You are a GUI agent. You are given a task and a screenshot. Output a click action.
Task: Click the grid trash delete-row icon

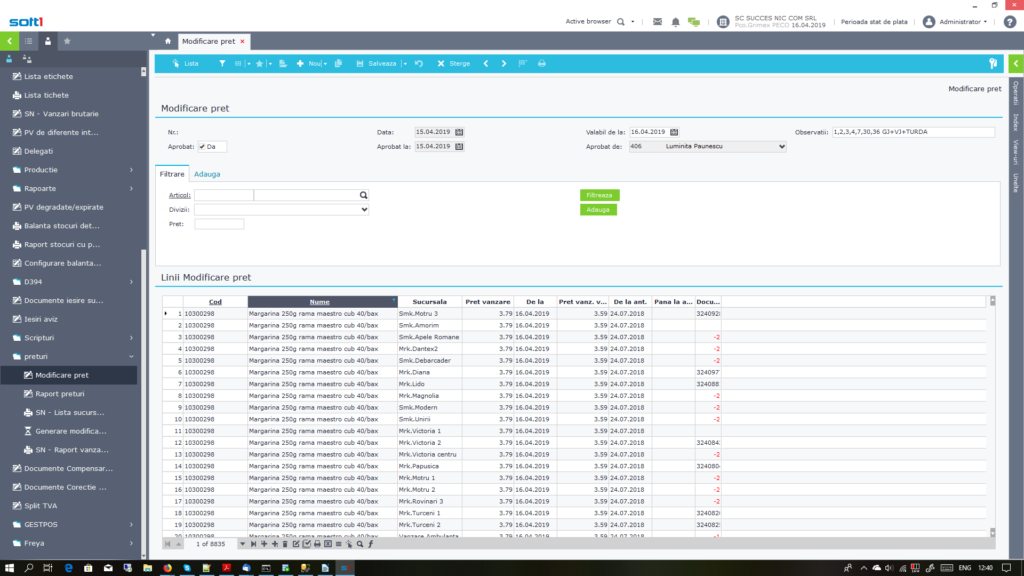[285, 543]
